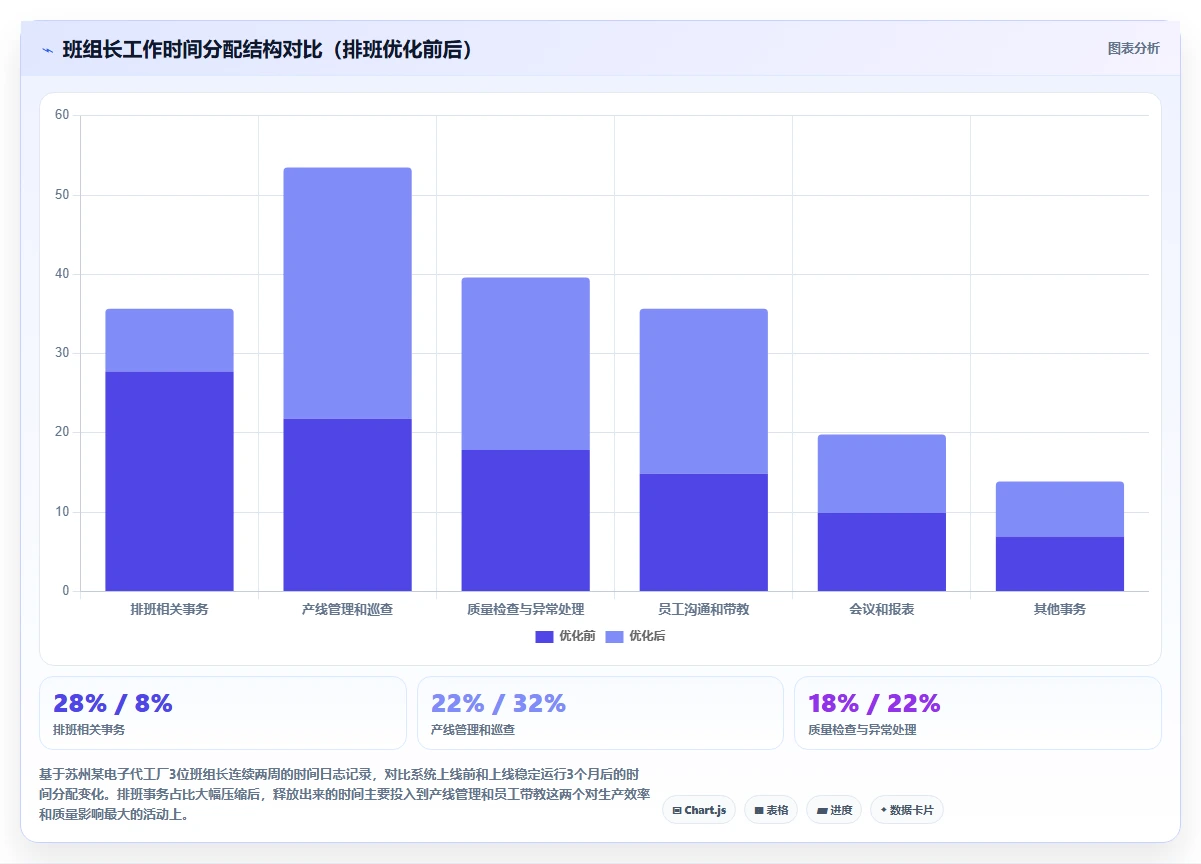
Task: Click the light 优化后 segment for 其他事务
Action: point(1059,509)
